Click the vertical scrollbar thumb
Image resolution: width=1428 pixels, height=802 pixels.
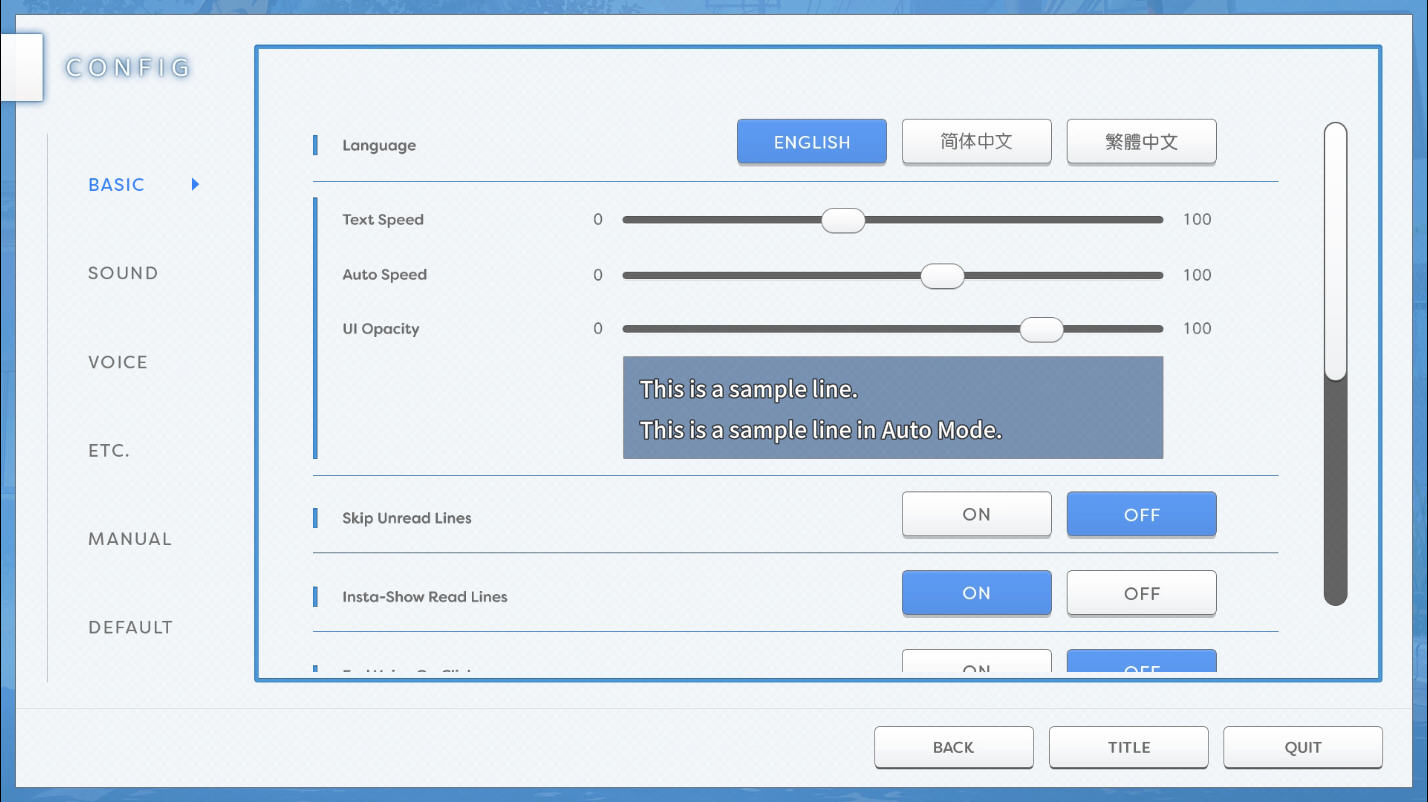point(1335,251)
